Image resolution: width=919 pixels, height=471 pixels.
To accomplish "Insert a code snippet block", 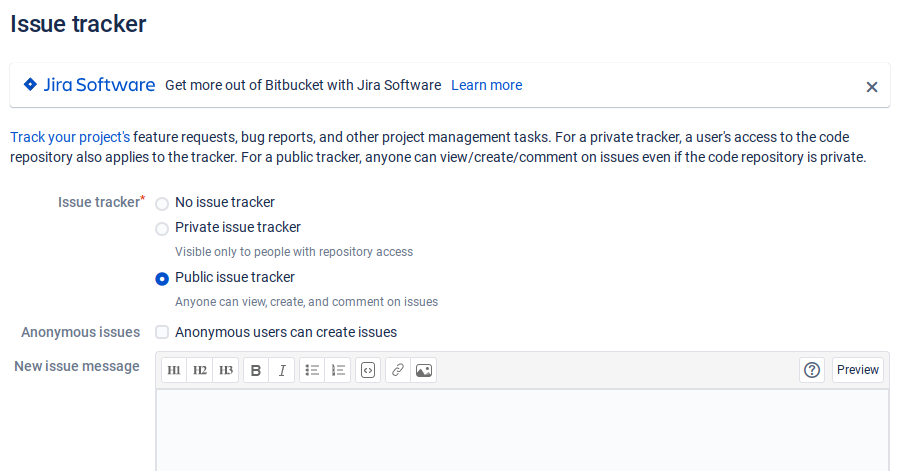I will tap(368, 370).
